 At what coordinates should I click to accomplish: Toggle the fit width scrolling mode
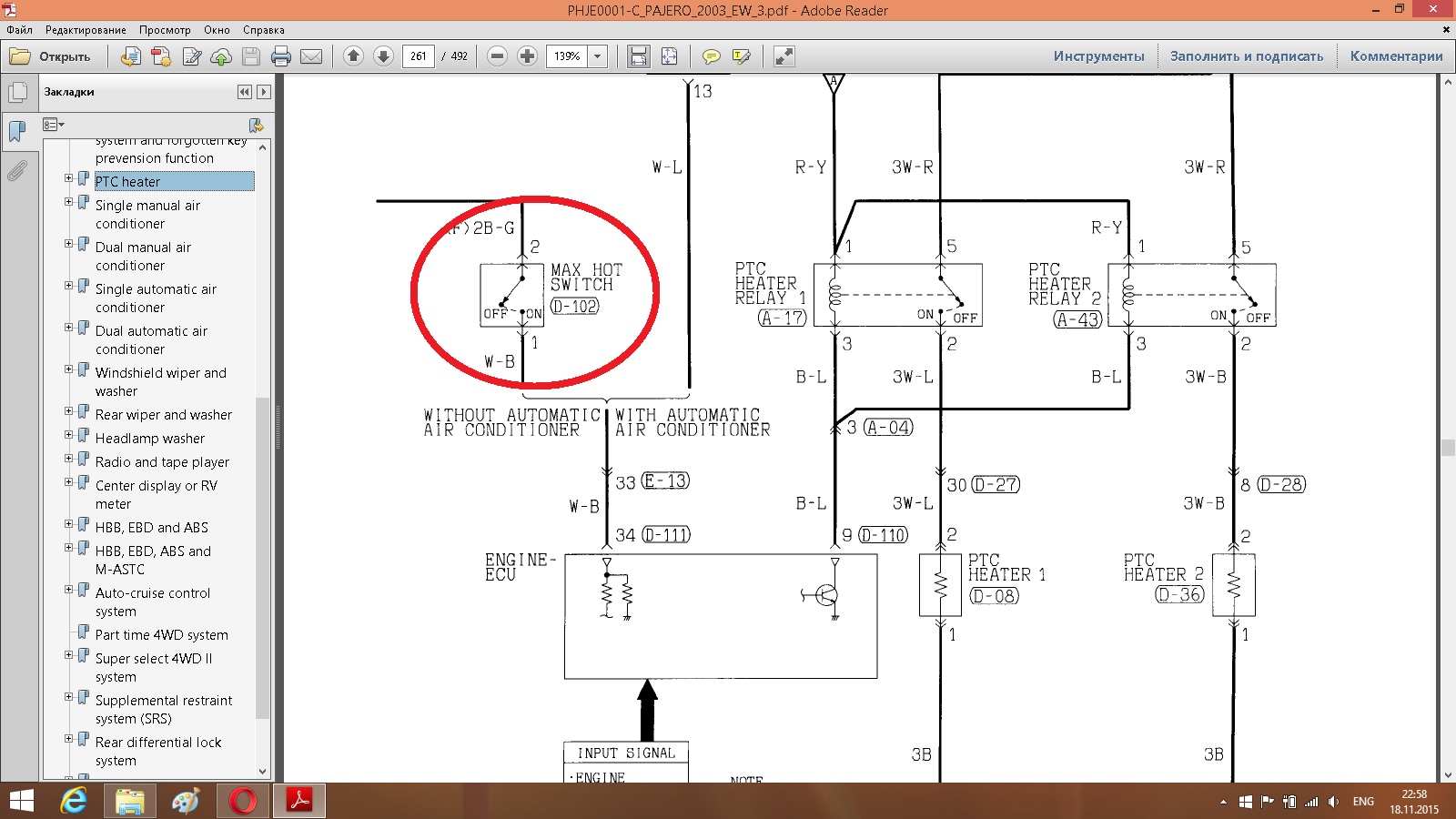point(639,56)
